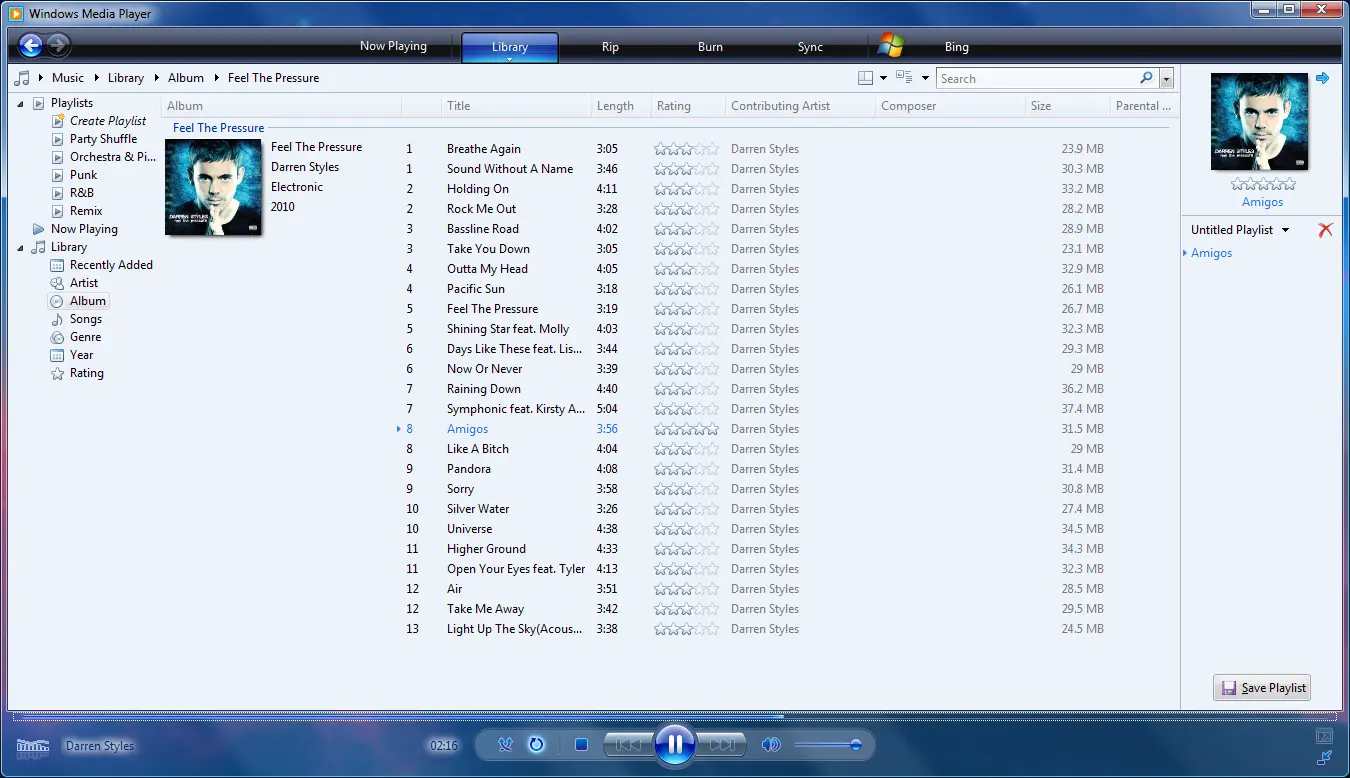
Task: Switch to the Burn tab
Action: pyautogui.click(x=710, y=47)
